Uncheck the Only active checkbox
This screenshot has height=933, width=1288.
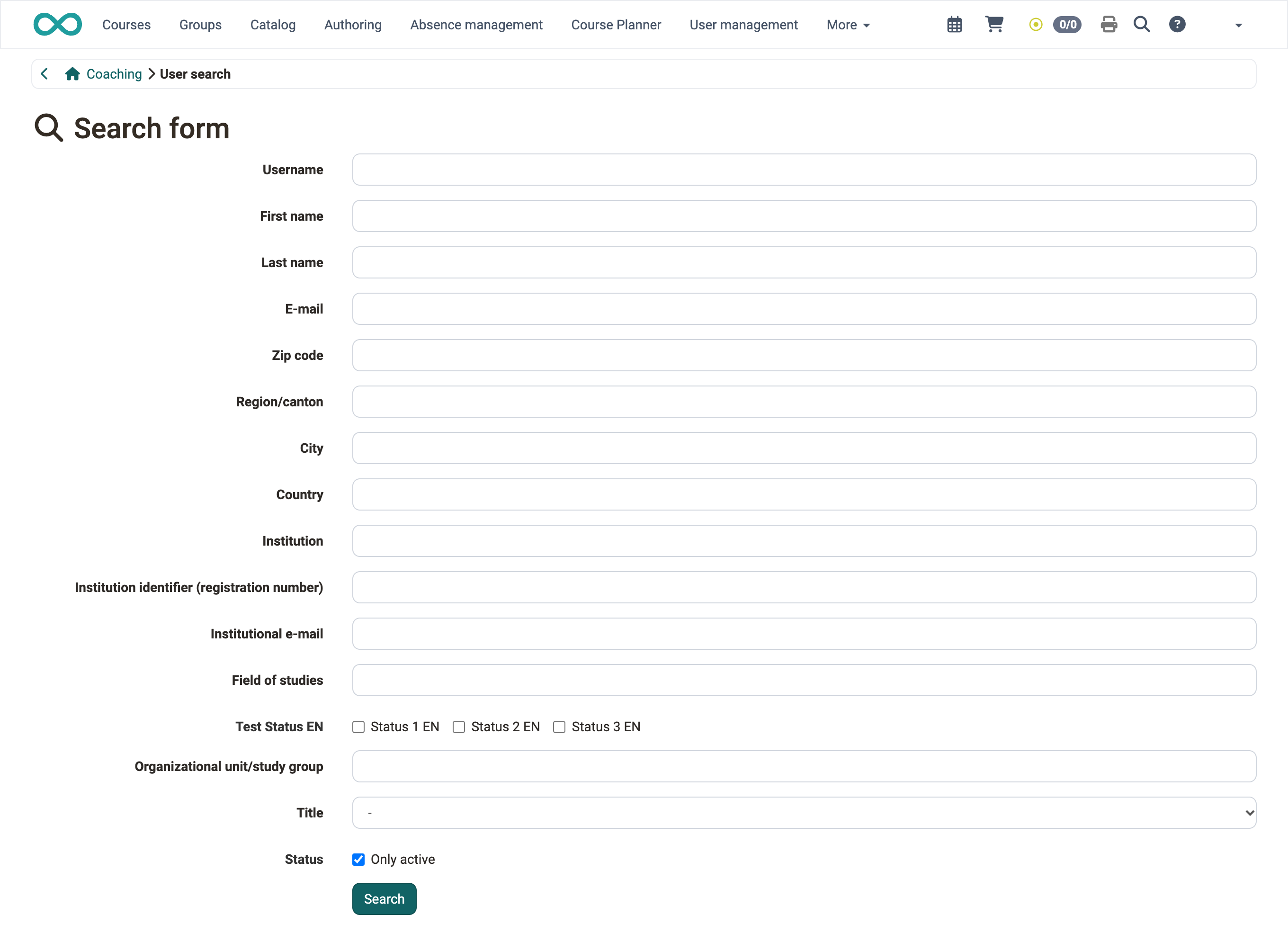pyautogui.click(x=358, y=859)
